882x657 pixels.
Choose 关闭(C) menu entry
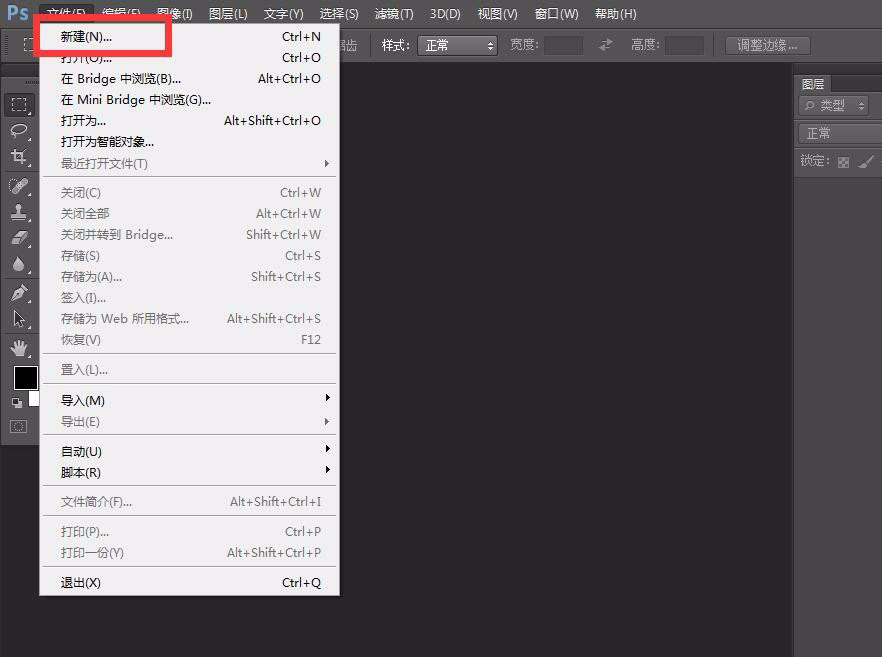[x=189, y=193]
